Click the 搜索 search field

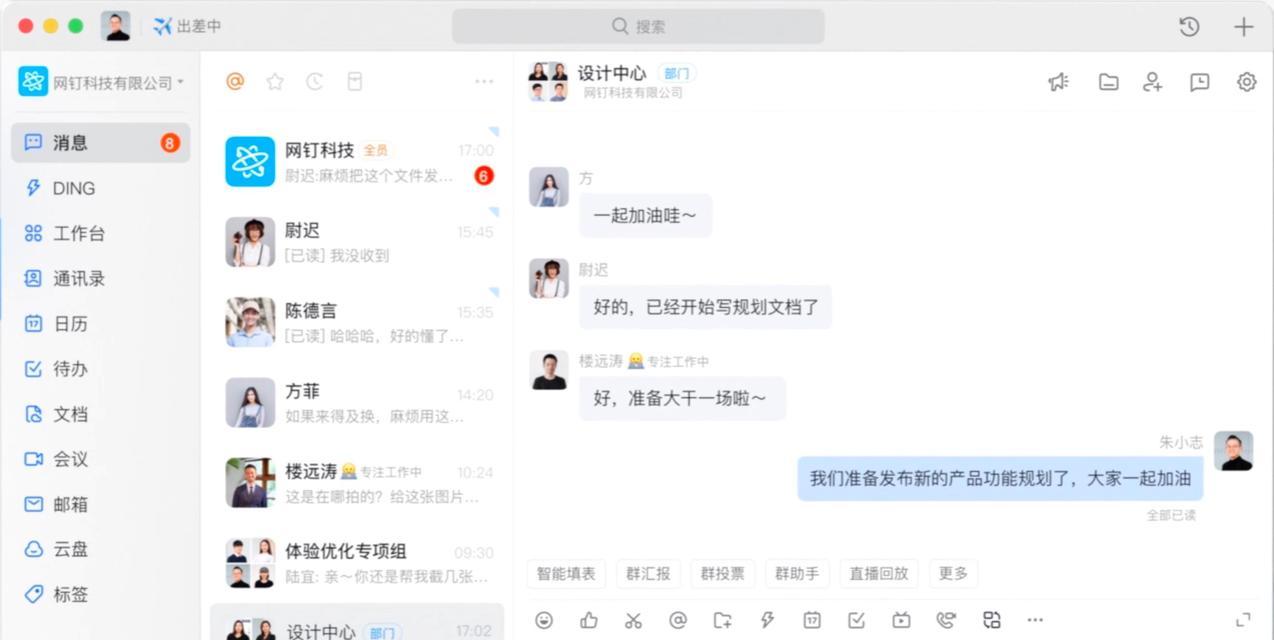point(638,27)
